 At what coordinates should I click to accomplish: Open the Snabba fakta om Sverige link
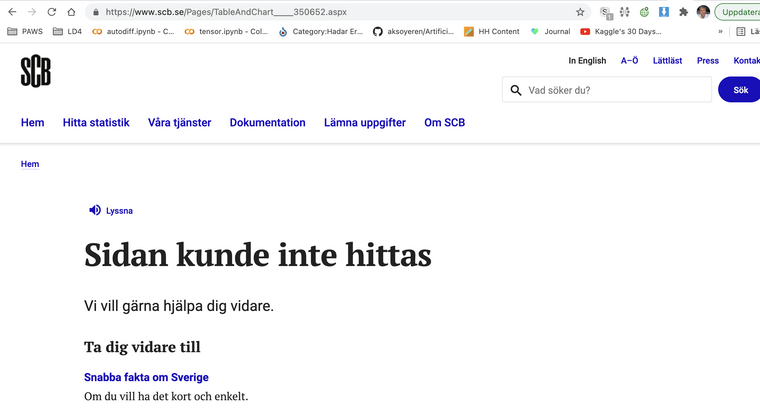point(146,377)
